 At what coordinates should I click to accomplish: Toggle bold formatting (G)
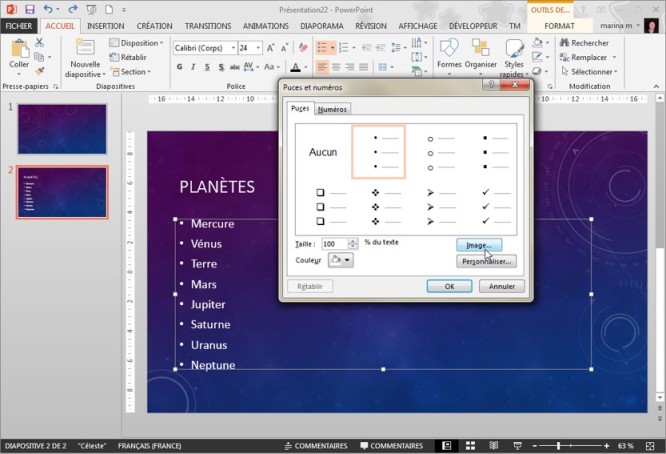coord(179,67)
